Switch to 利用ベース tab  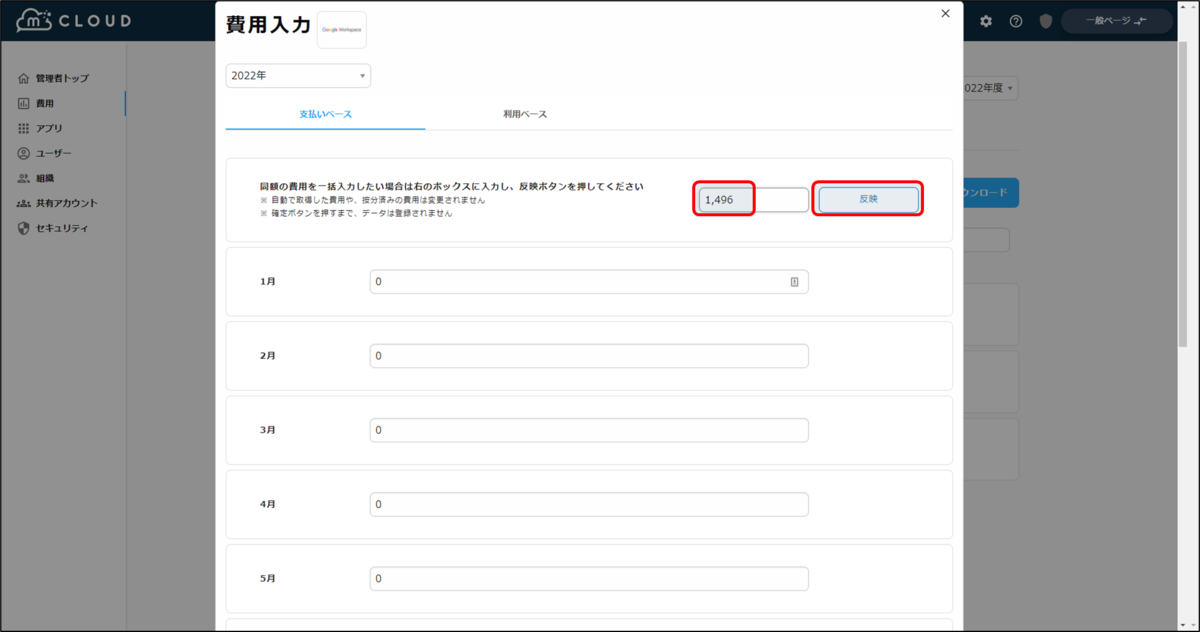click(x=525, y=114)
